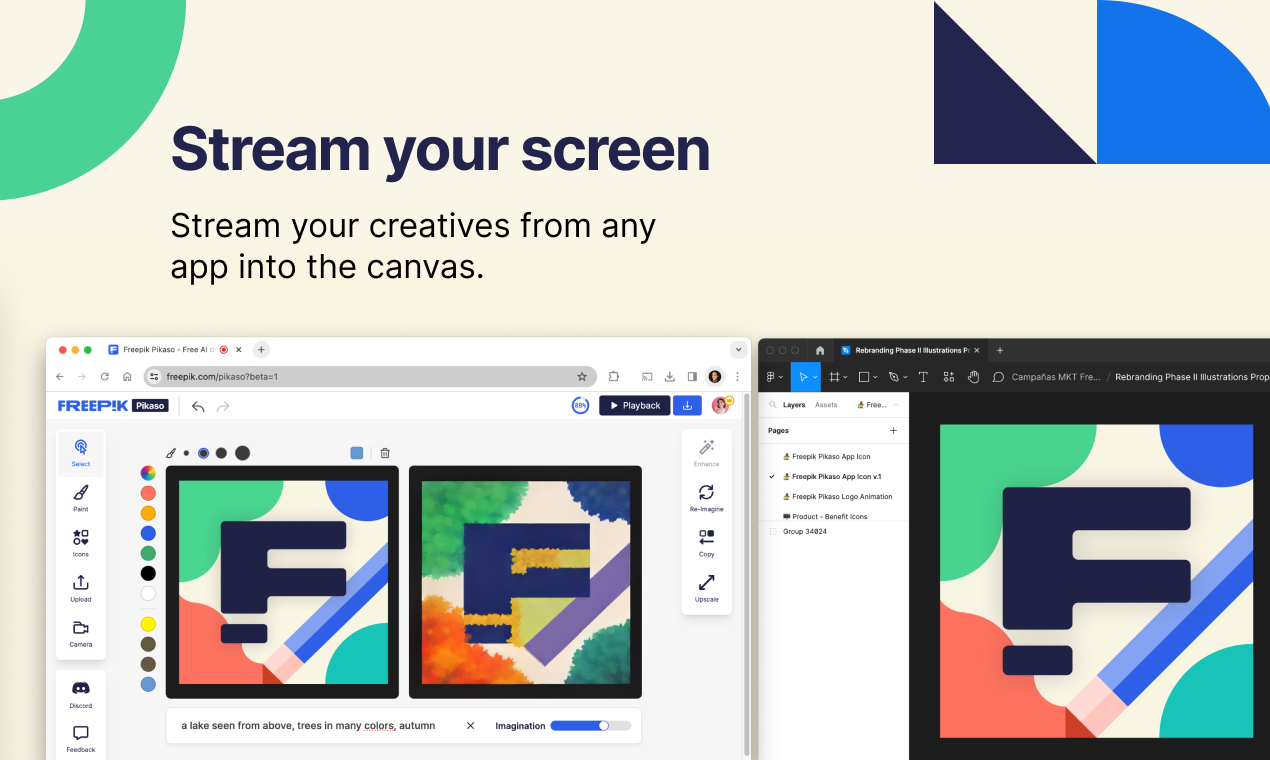Select the Comment tool in Figma
1270x760 pixels.
pyautogui.click(x=998, y=377)
